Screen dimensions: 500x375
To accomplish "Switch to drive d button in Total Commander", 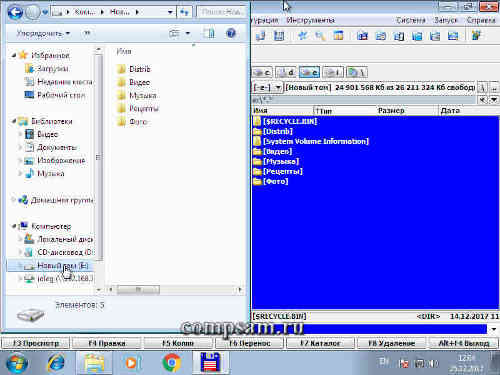I will click(286, 72).
